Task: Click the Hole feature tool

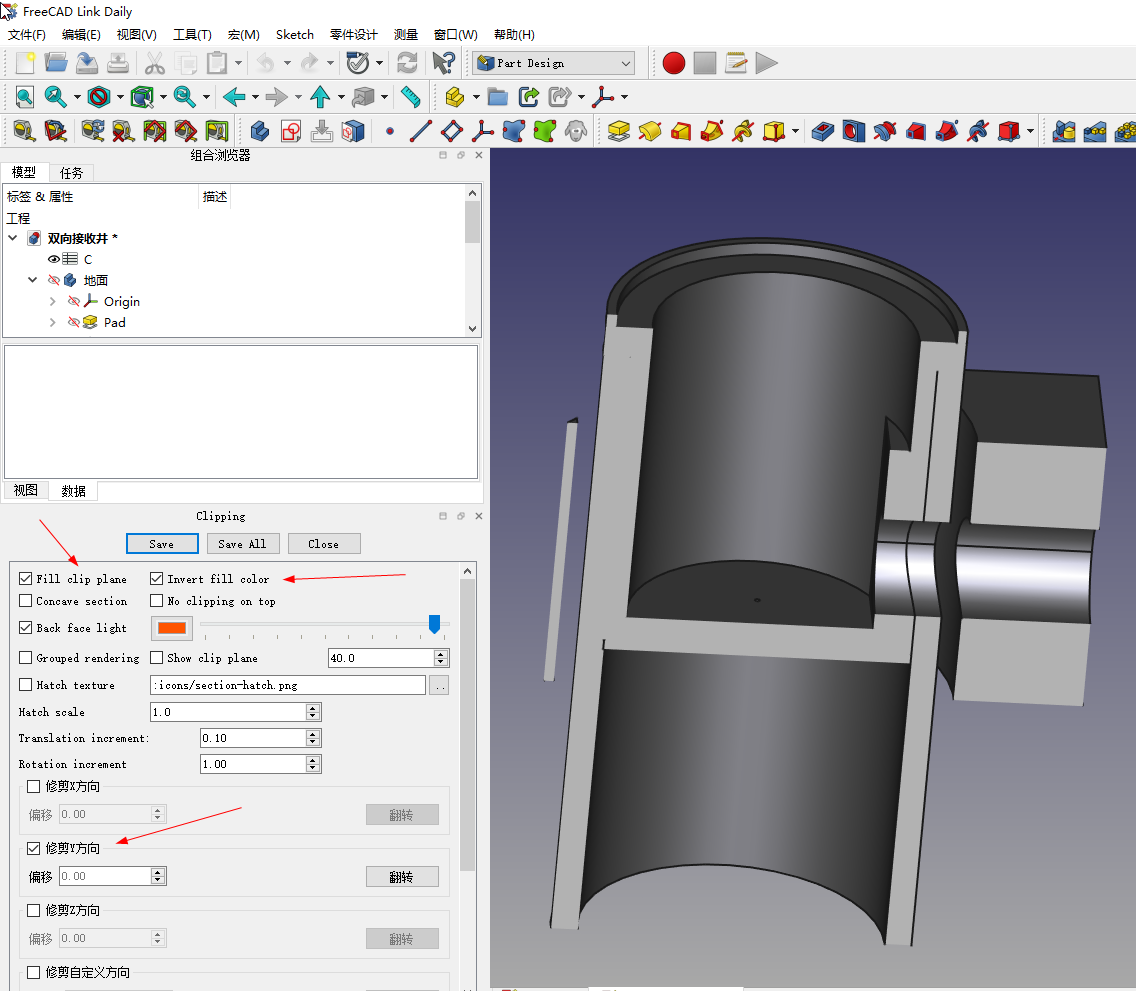Action: click(853, 131)
